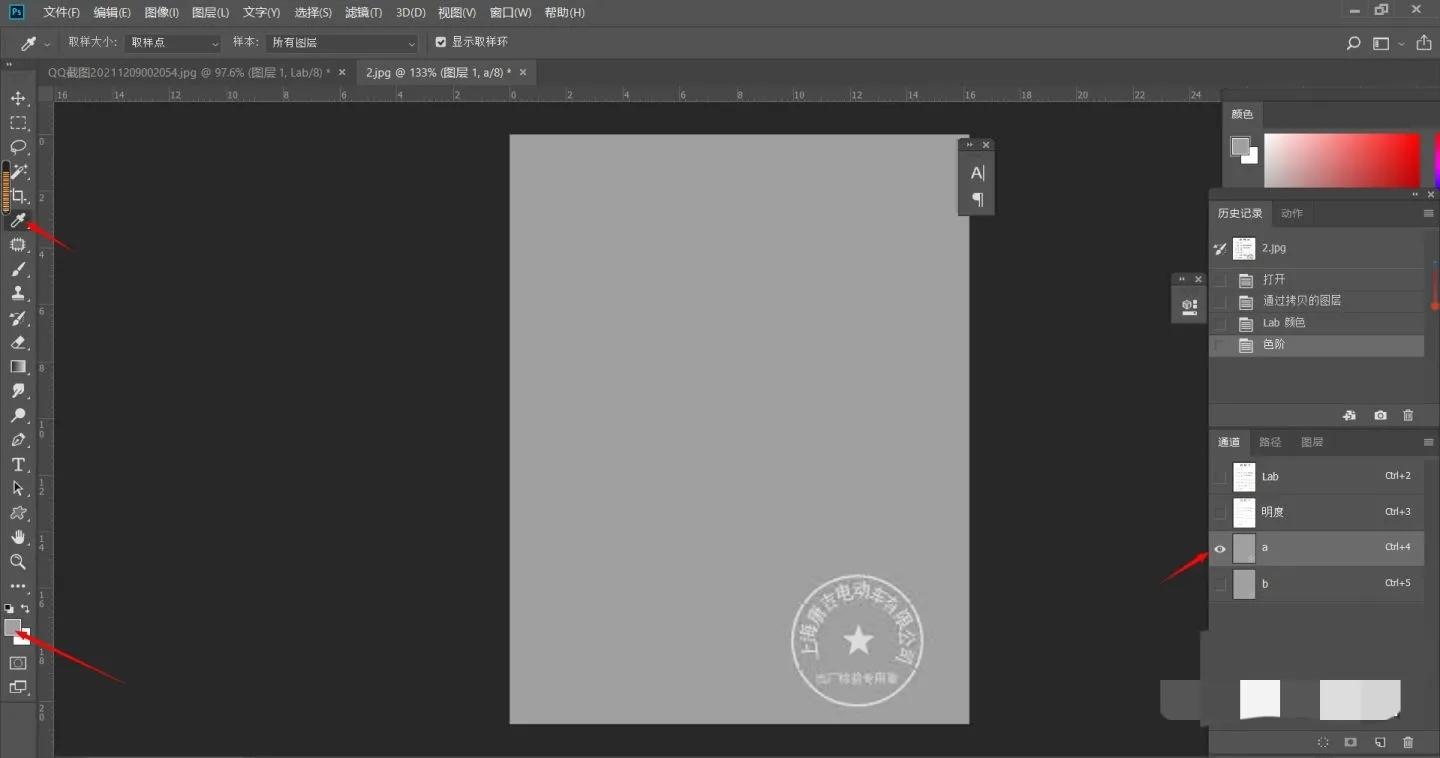Open the sample layers dropdown (所有图层)
The image size is (1440, 758).
click(x=342, y=43)
